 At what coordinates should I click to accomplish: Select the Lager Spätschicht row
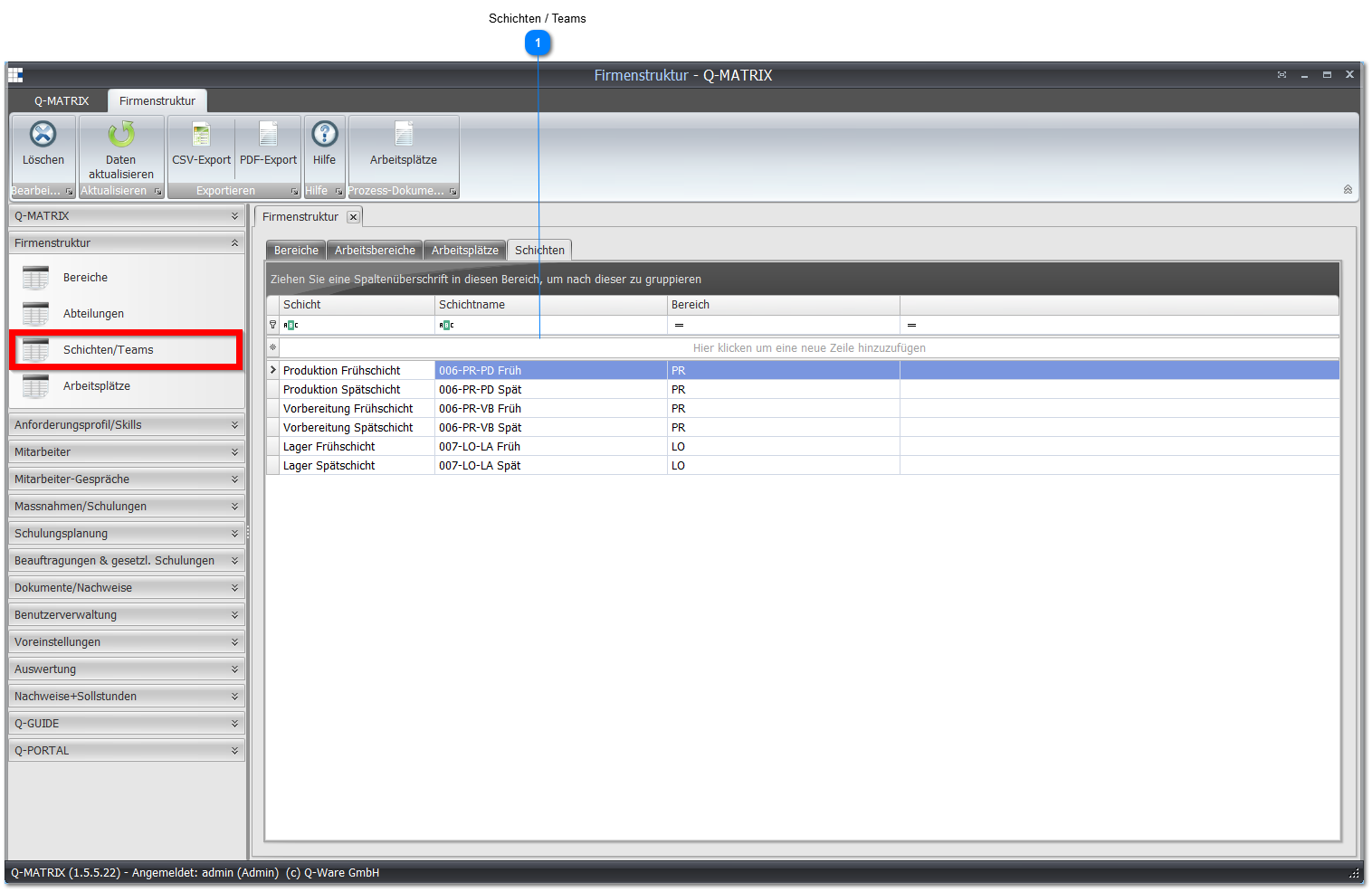pyautogui.click(x=803, y=465)
